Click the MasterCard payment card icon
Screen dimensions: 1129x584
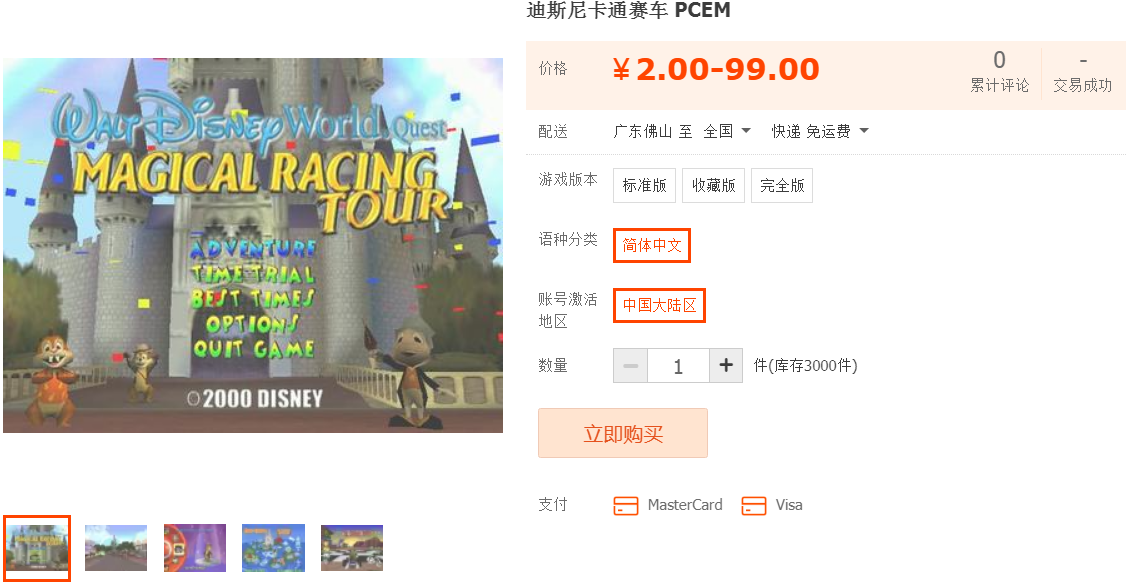[626, 506]
